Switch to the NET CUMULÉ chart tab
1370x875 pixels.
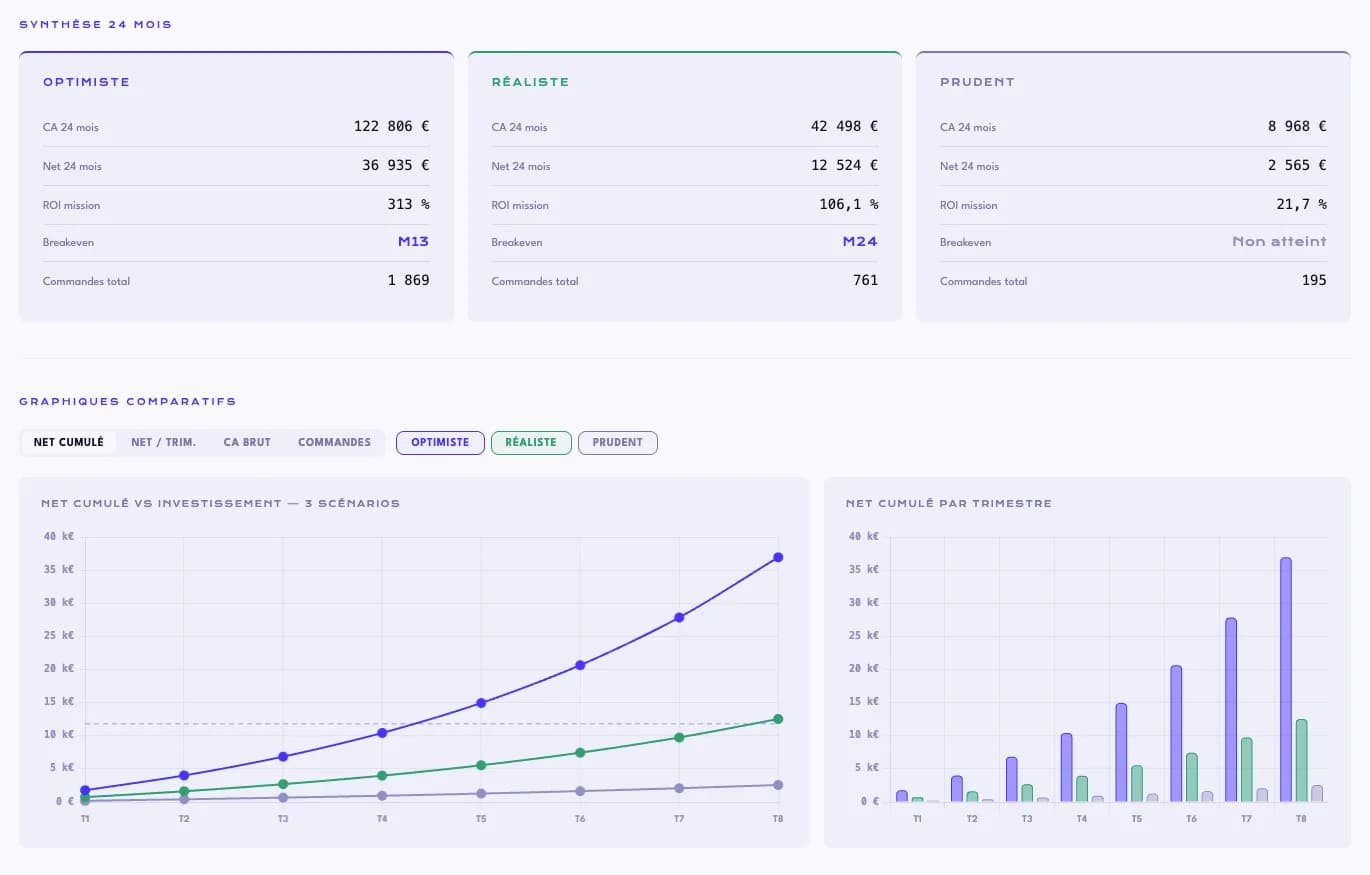tap(69, 442)
